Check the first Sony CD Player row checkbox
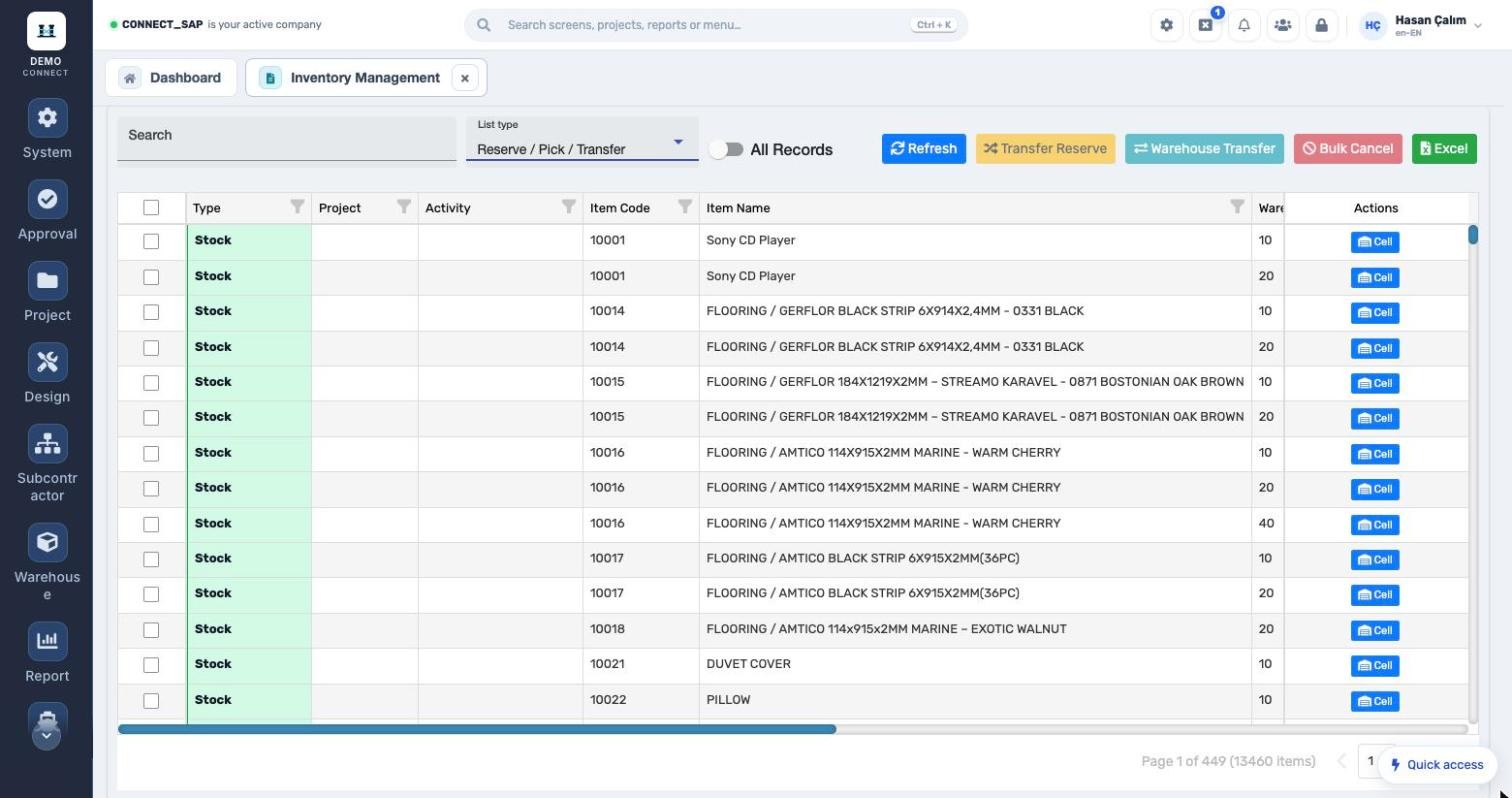 (151, 241)
